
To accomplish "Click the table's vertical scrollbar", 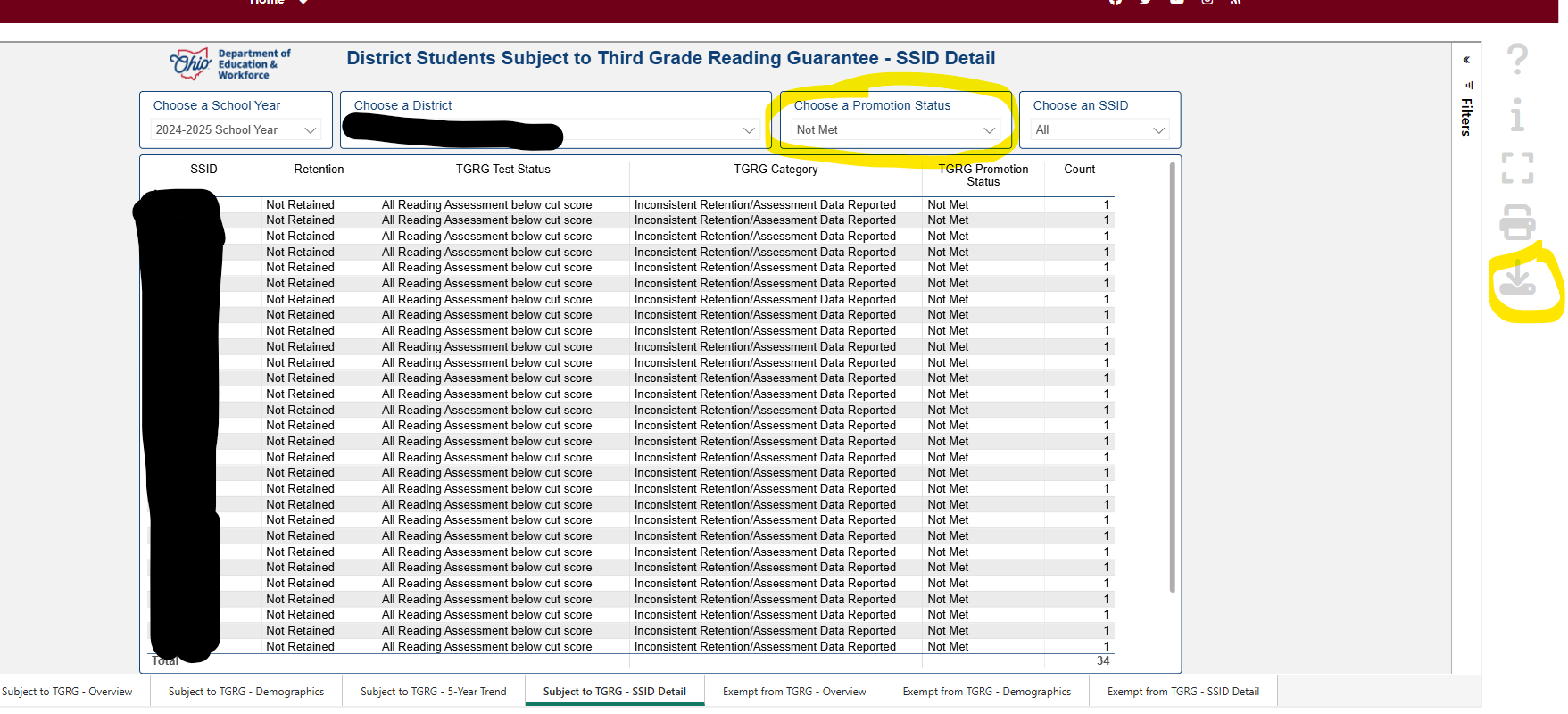I will [x=1172, y=375].
